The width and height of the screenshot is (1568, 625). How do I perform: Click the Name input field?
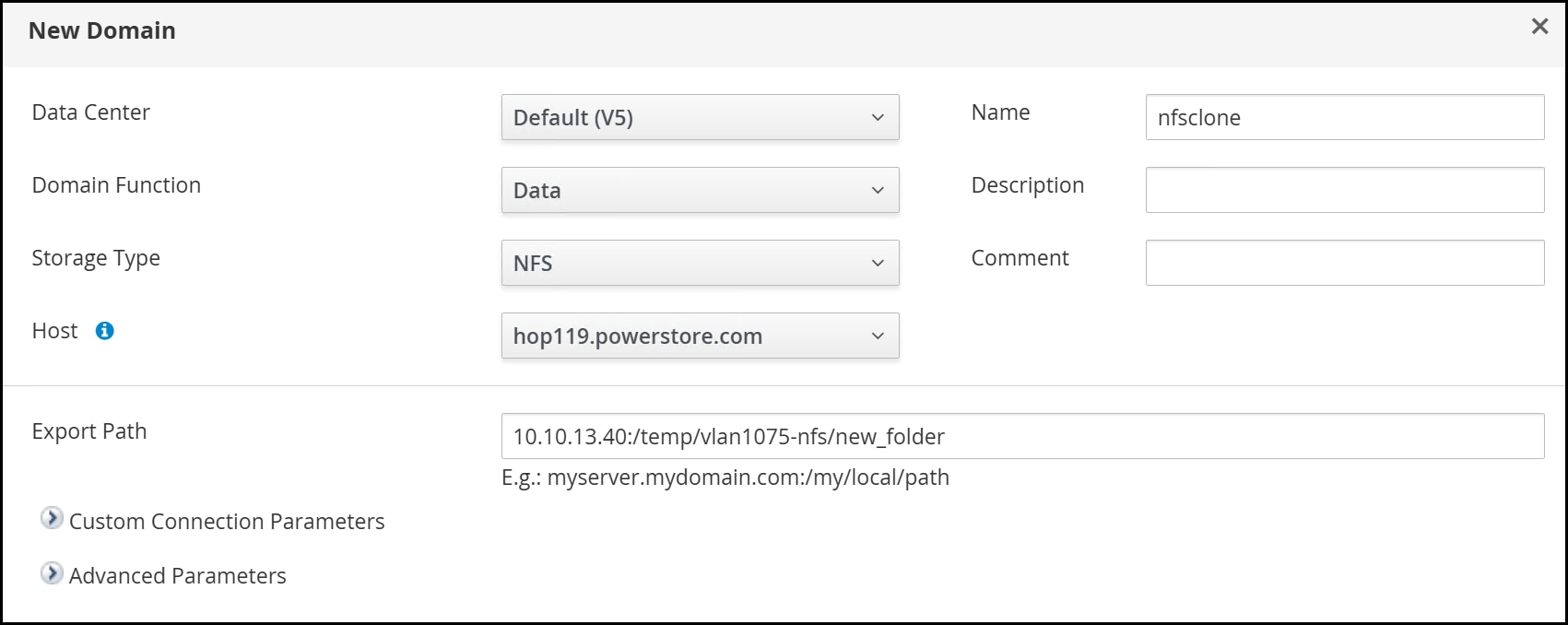click(1345, 117)
